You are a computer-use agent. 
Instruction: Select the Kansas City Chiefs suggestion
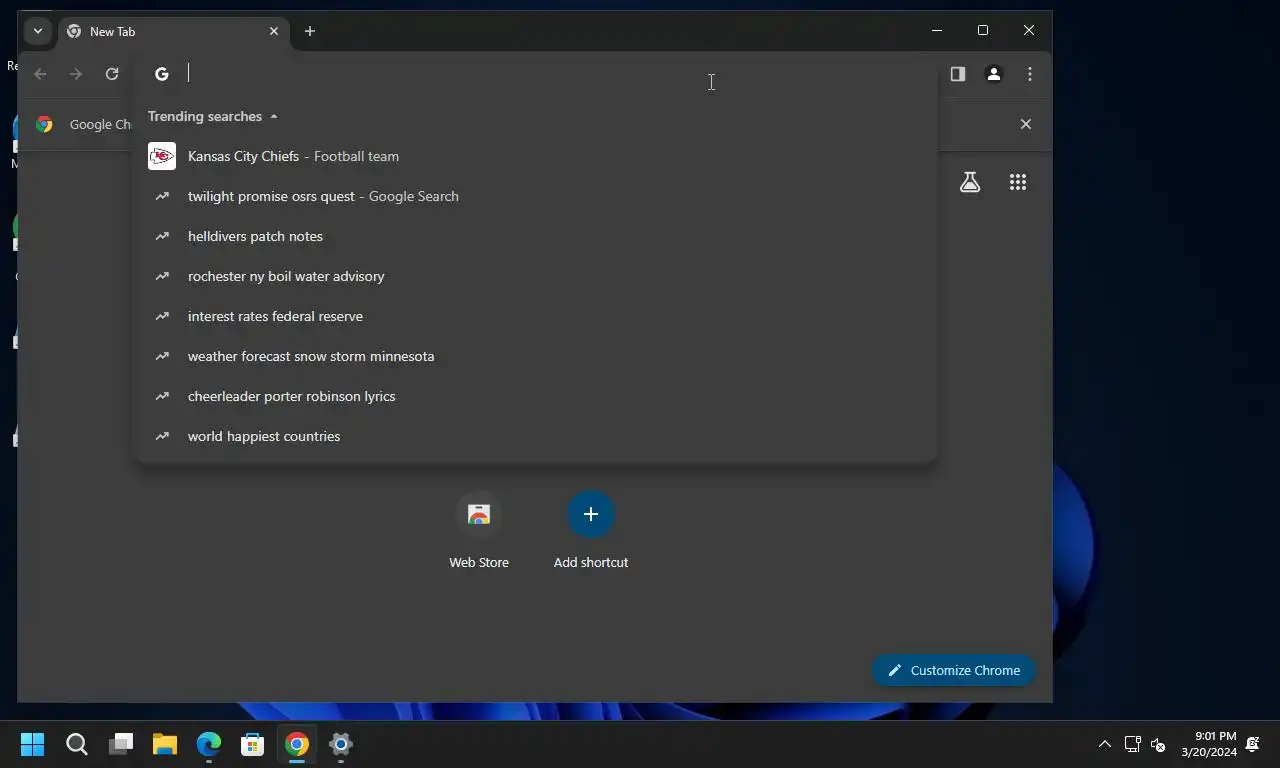[535, 156]
